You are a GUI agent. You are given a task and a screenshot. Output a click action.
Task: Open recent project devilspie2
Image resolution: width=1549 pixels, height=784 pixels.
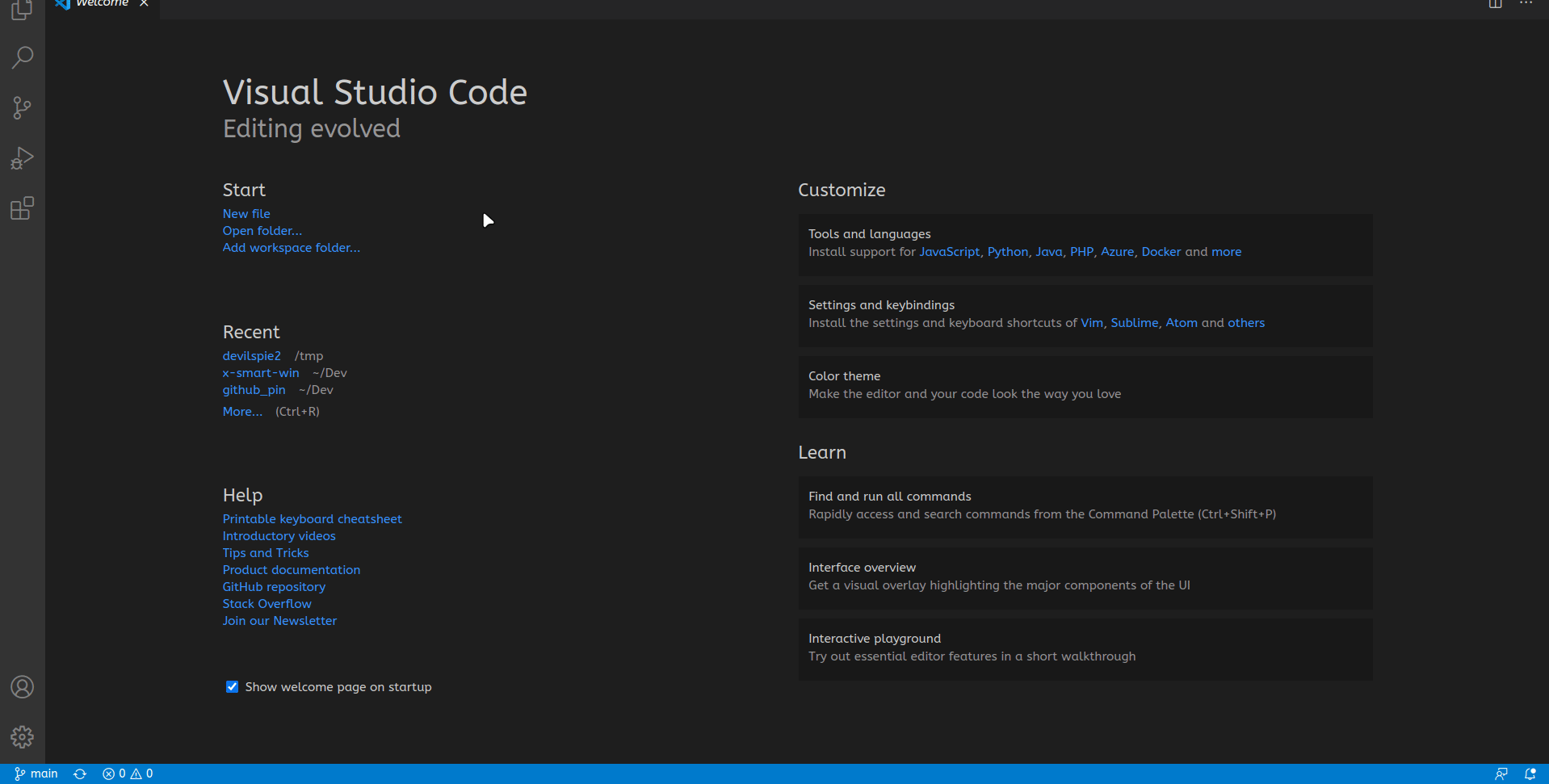(x=252, y=356)
